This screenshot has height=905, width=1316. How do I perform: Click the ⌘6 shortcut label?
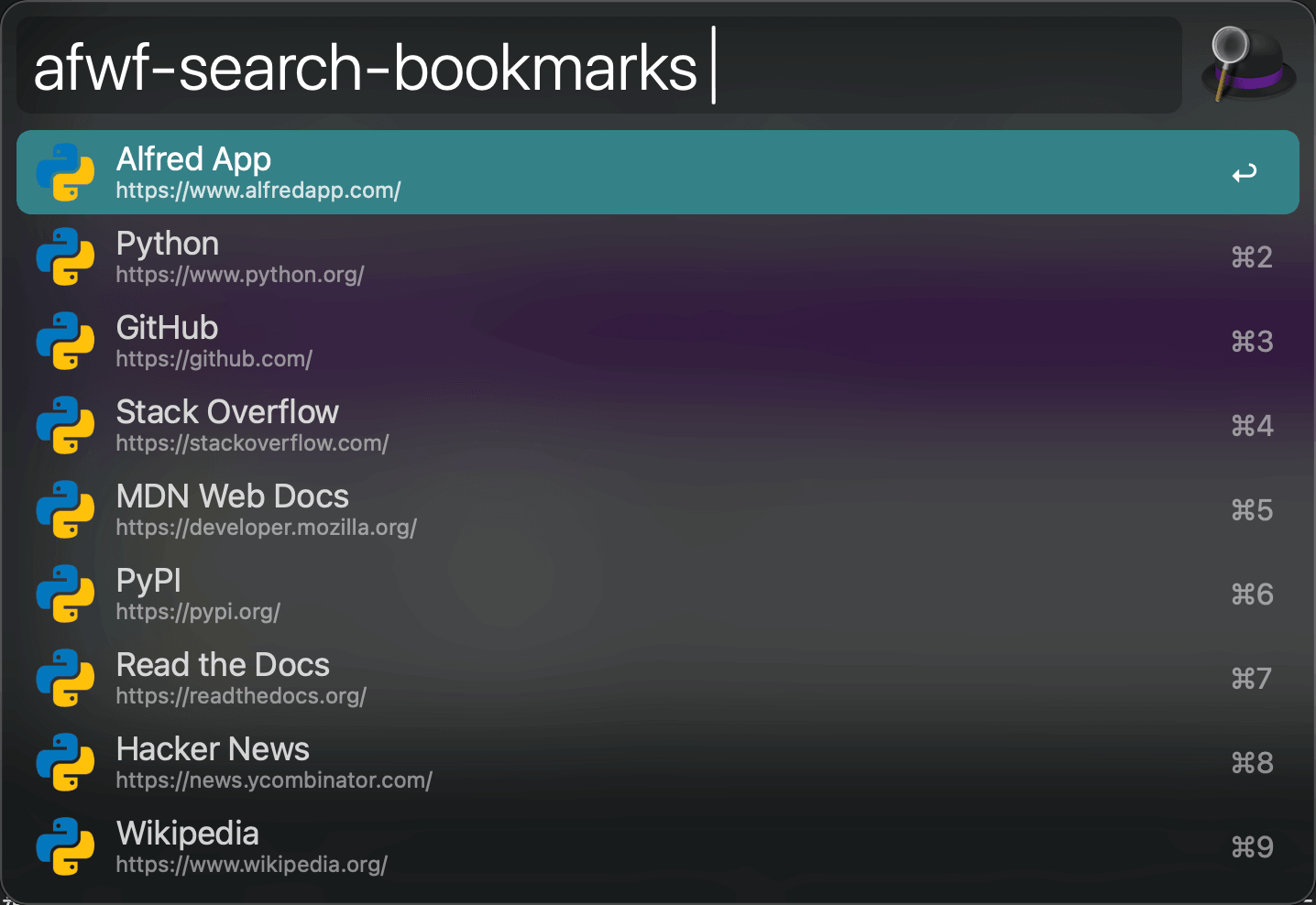[1252, 594]
